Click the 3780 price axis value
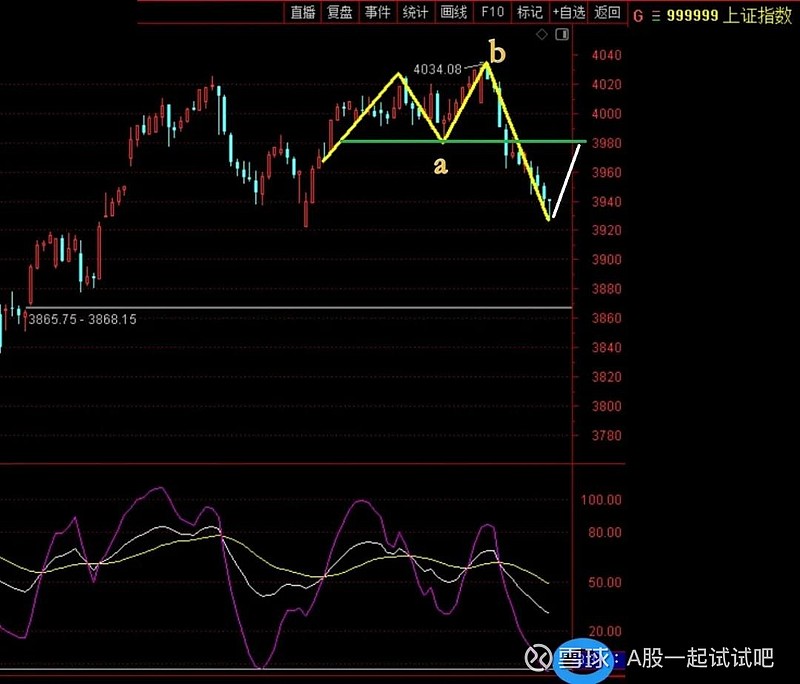800x684 pixels. tap(606, 436)
